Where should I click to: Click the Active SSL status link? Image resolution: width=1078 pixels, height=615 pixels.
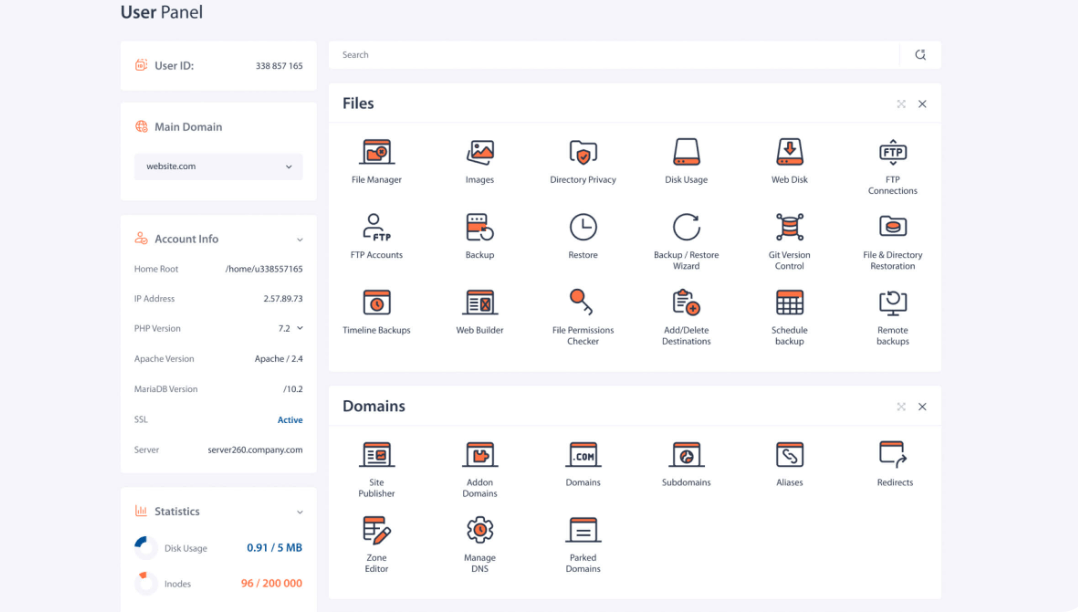[290, 420]
